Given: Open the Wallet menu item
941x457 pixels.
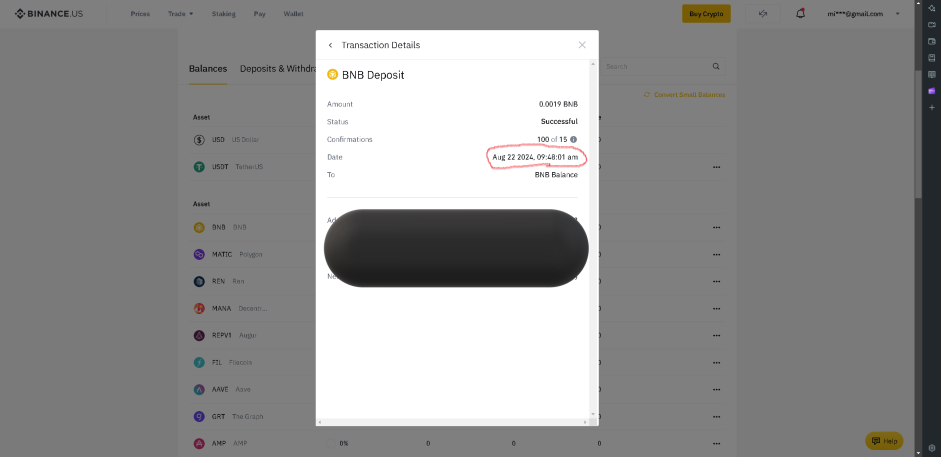Looking at the screenshot, I should 293,14.
